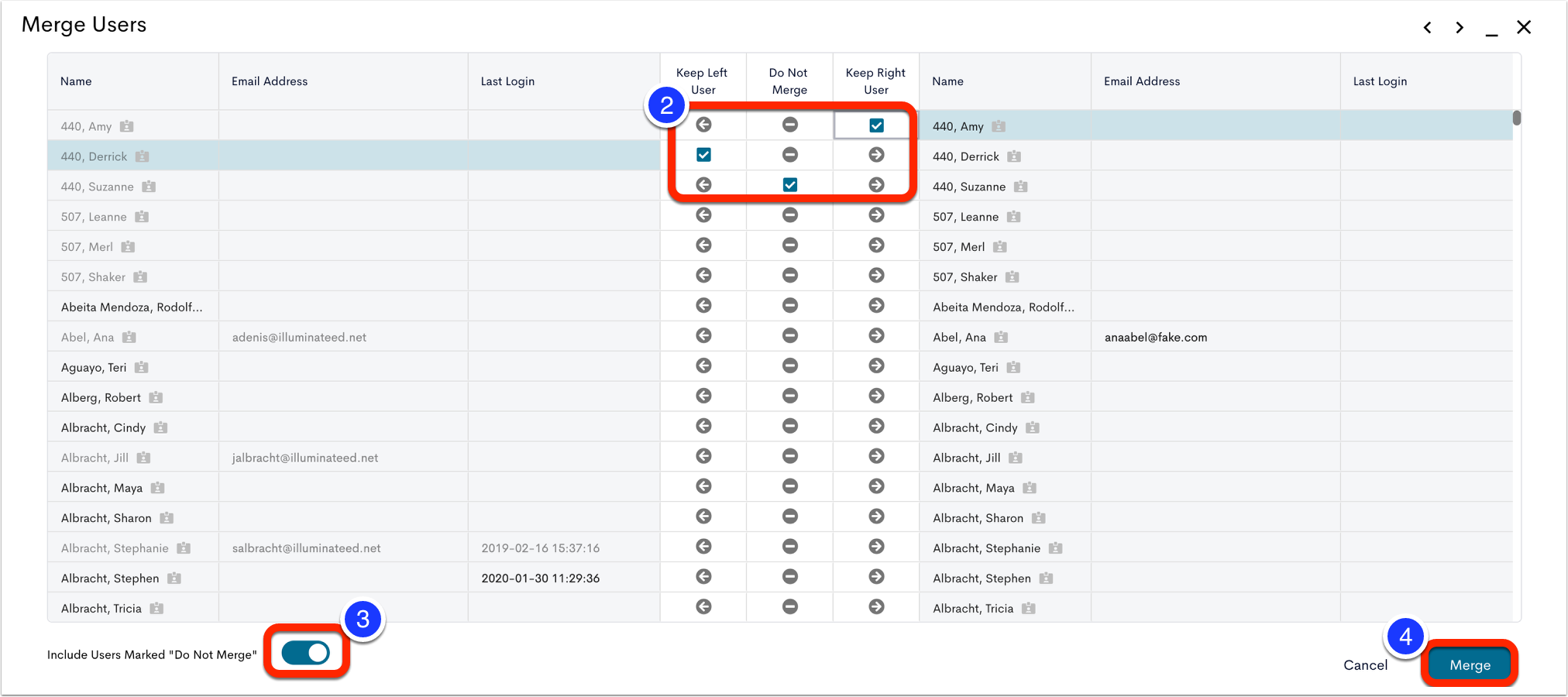
Task: Click Keep Left arrow for Albracht, Maya
Action: (703, 486)
